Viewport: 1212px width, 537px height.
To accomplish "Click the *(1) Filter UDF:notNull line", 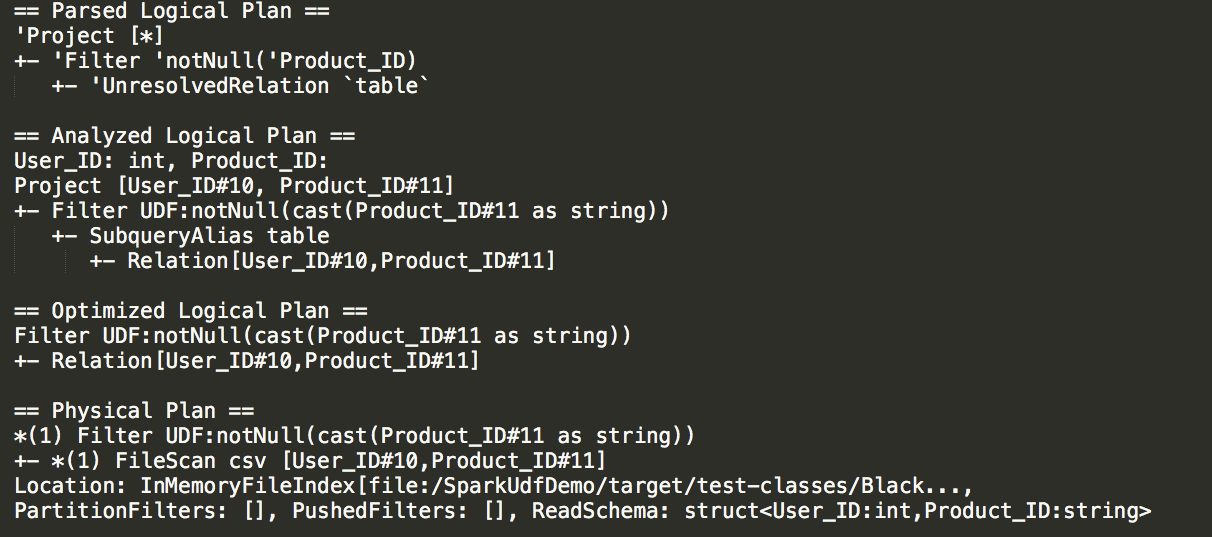I will [x=354, y=436].
